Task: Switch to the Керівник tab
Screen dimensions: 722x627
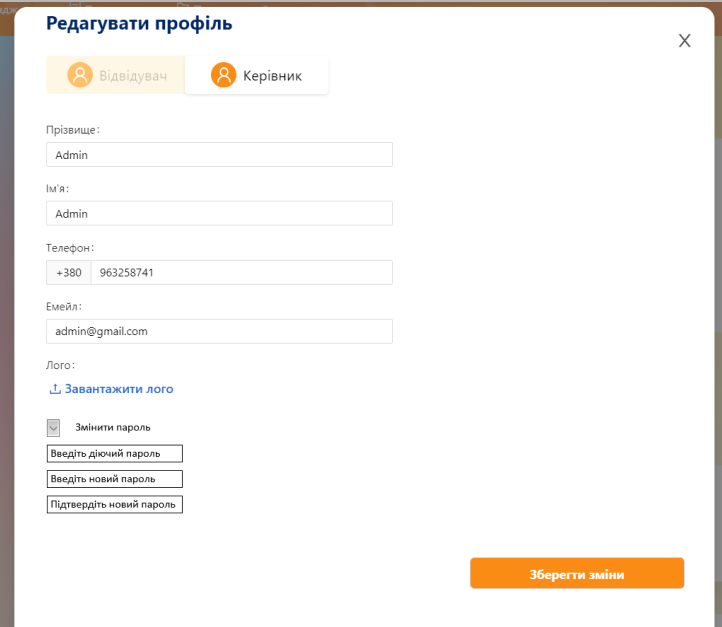Action: pyautogui.click(x=256, y=75)
